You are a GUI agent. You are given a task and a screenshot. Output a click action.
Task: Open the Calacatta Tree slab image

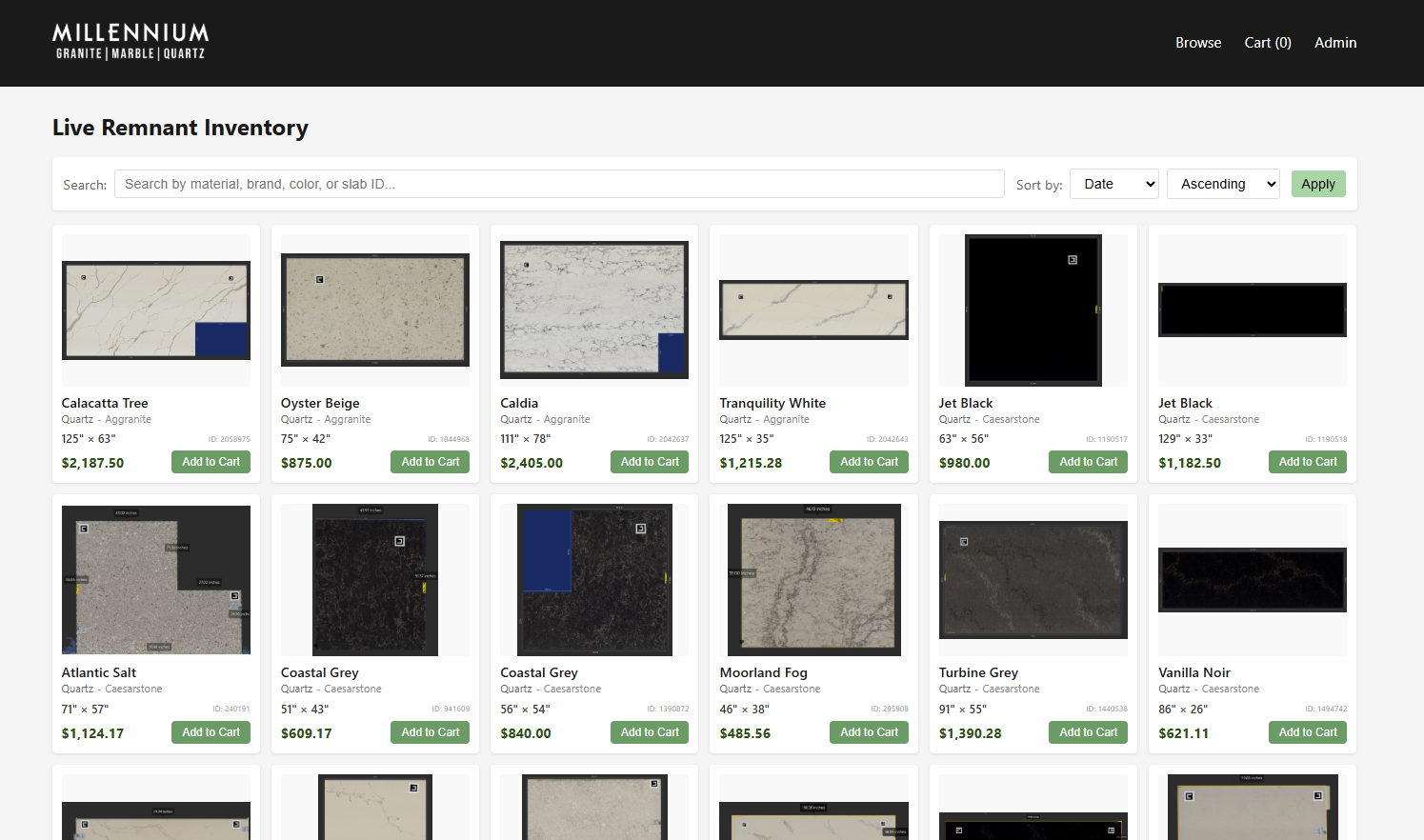156,310
